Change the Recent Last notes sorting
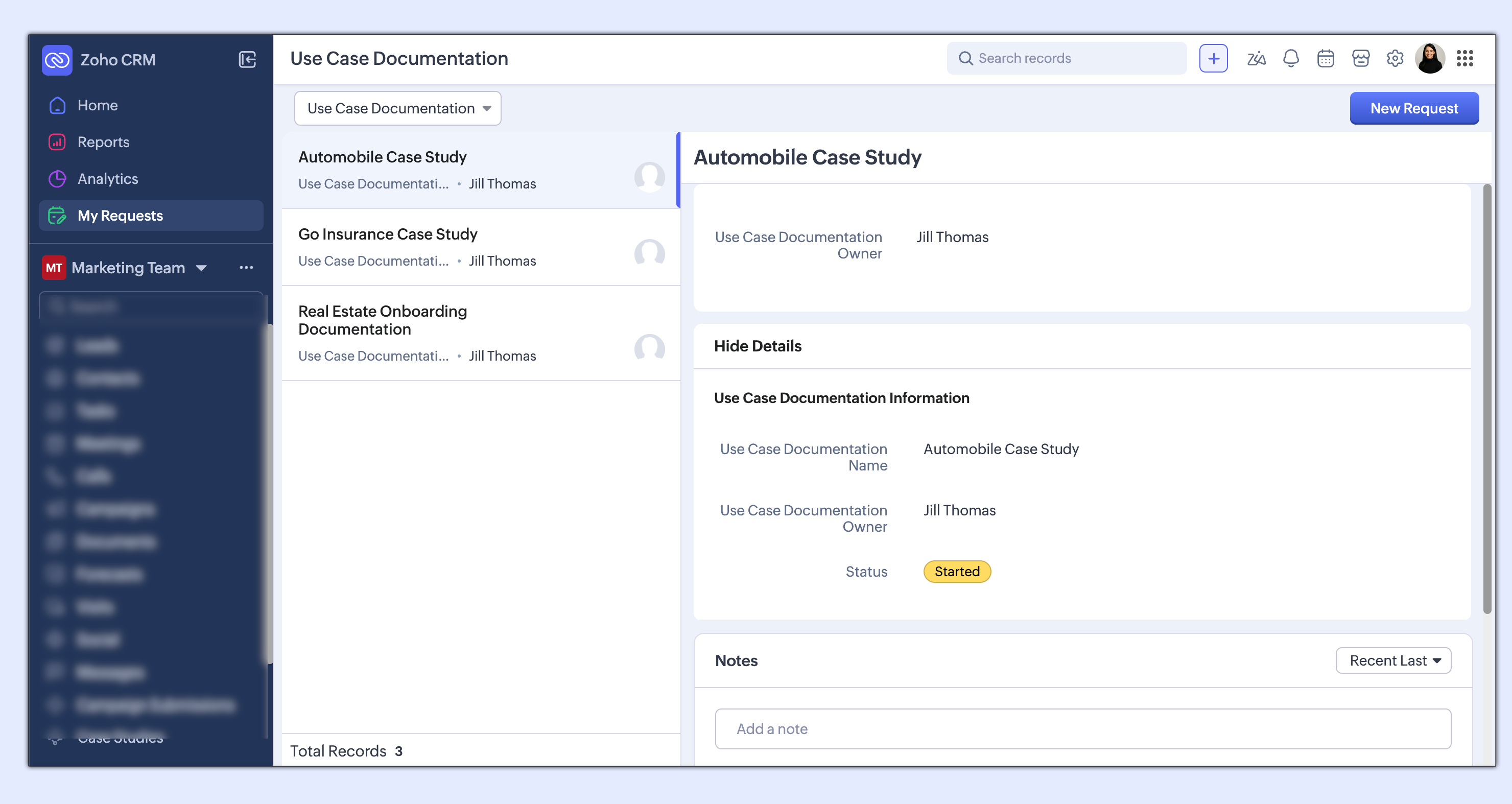 [1393, 660]
